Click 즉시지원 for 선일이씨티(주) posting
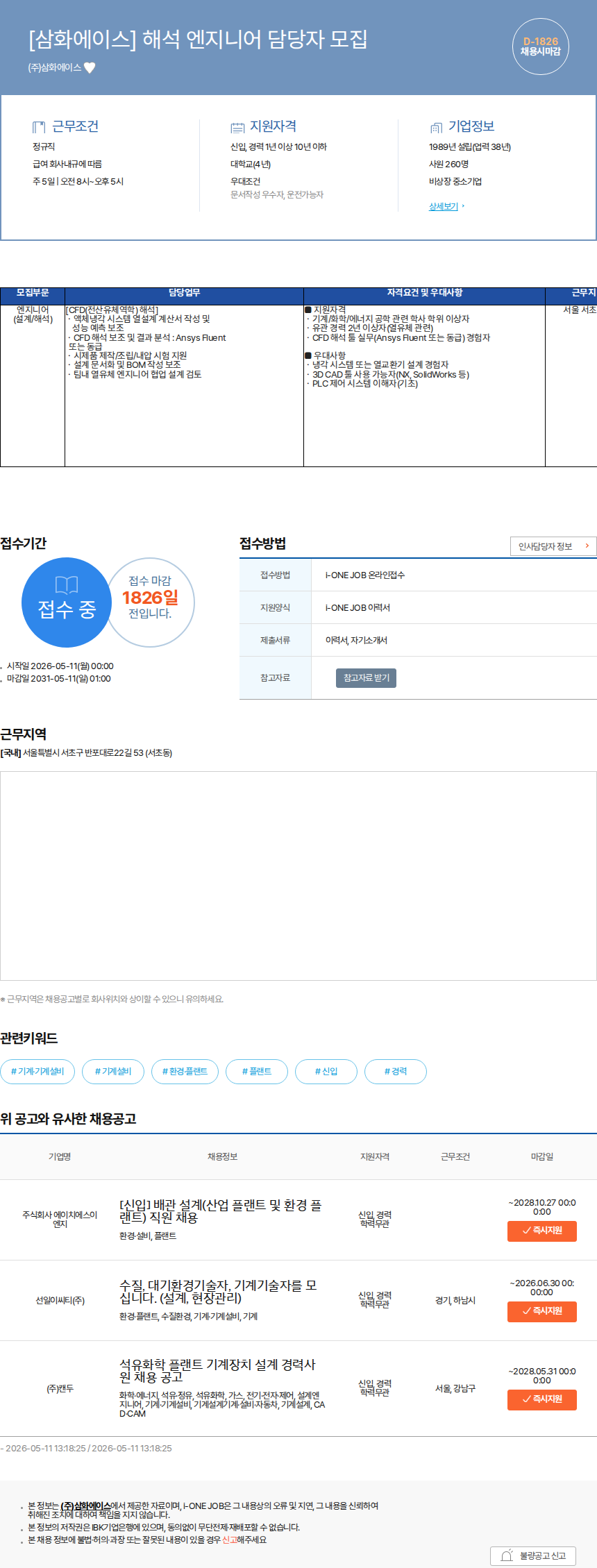Viewport: 597px width, 1568px height. click(542, 1311)
